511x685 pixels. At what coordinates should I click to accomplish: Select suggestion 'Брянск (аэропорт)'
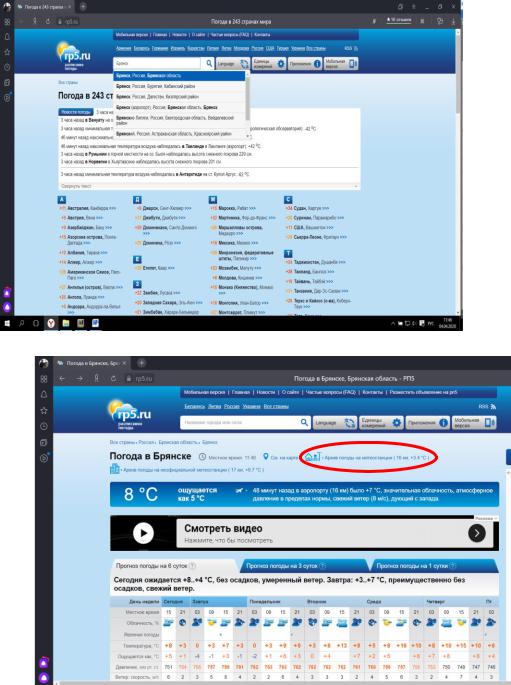[x=179, y=107]
